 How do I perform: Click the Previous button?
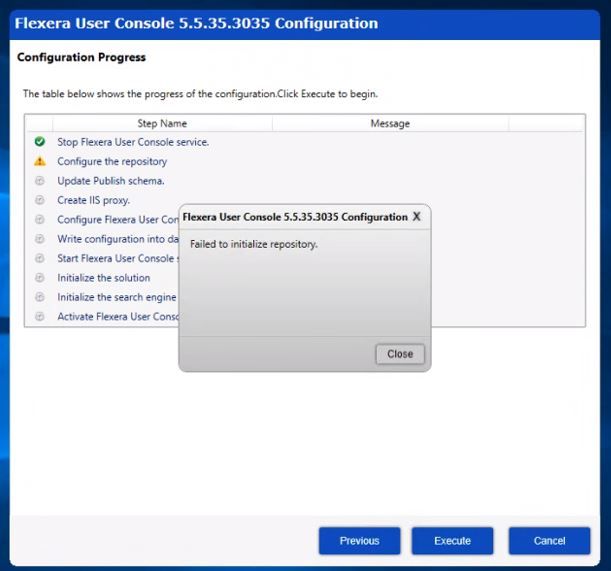point(359,541)
